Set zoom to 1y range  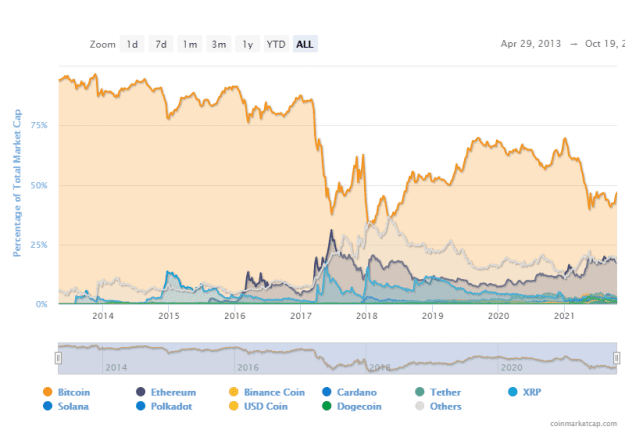(x=248, y=44)
